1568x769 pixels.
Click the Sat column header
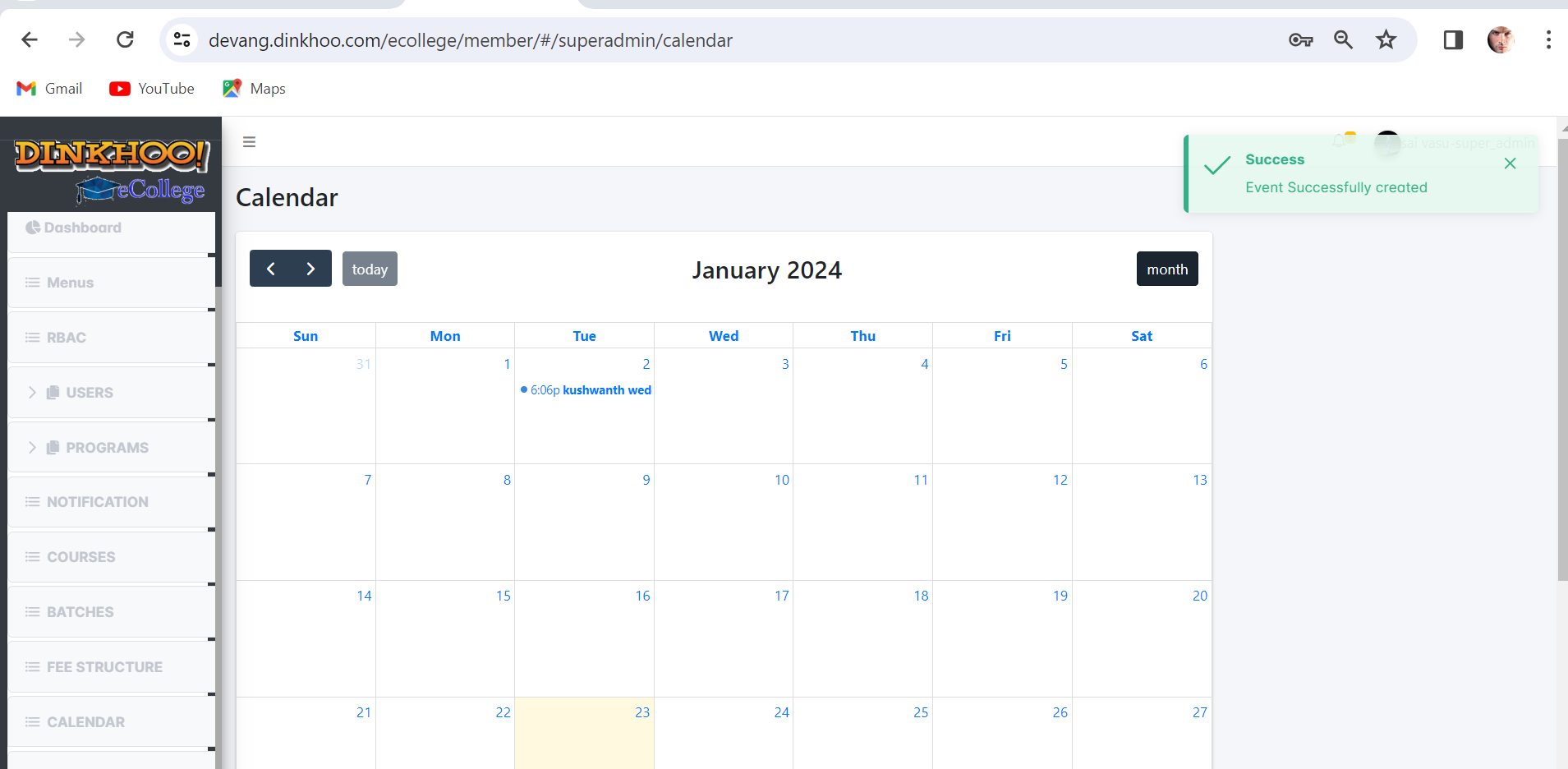point(1142,336)
